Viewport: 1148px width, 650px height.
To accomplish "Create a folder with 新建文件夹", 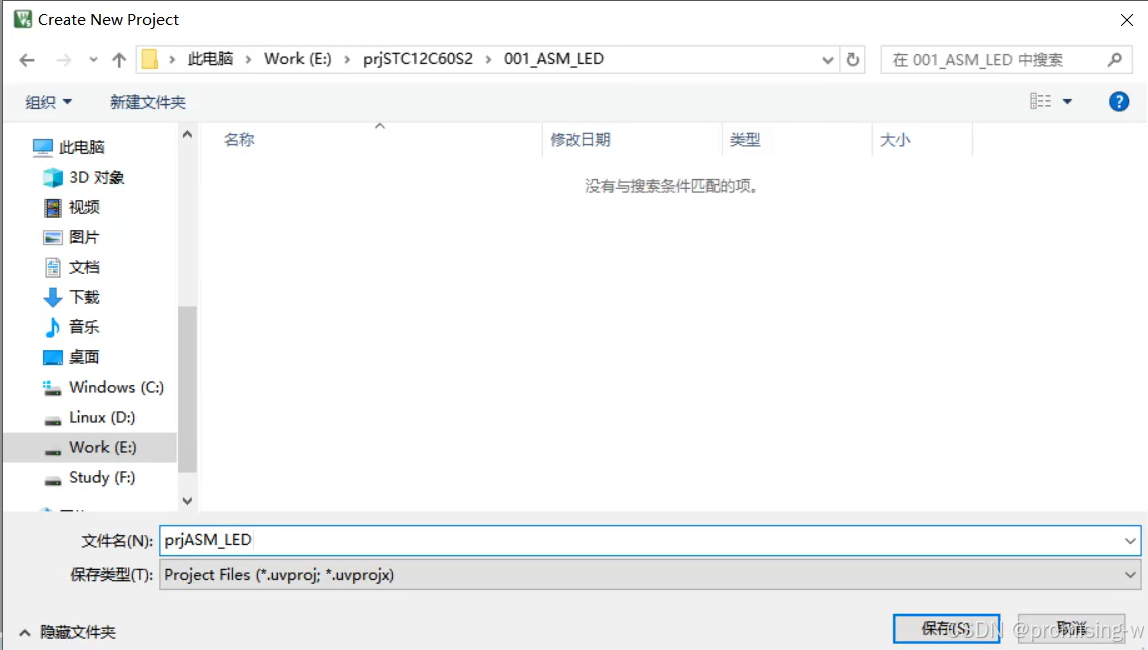I will pyautogui.click(x=148, y=102).
